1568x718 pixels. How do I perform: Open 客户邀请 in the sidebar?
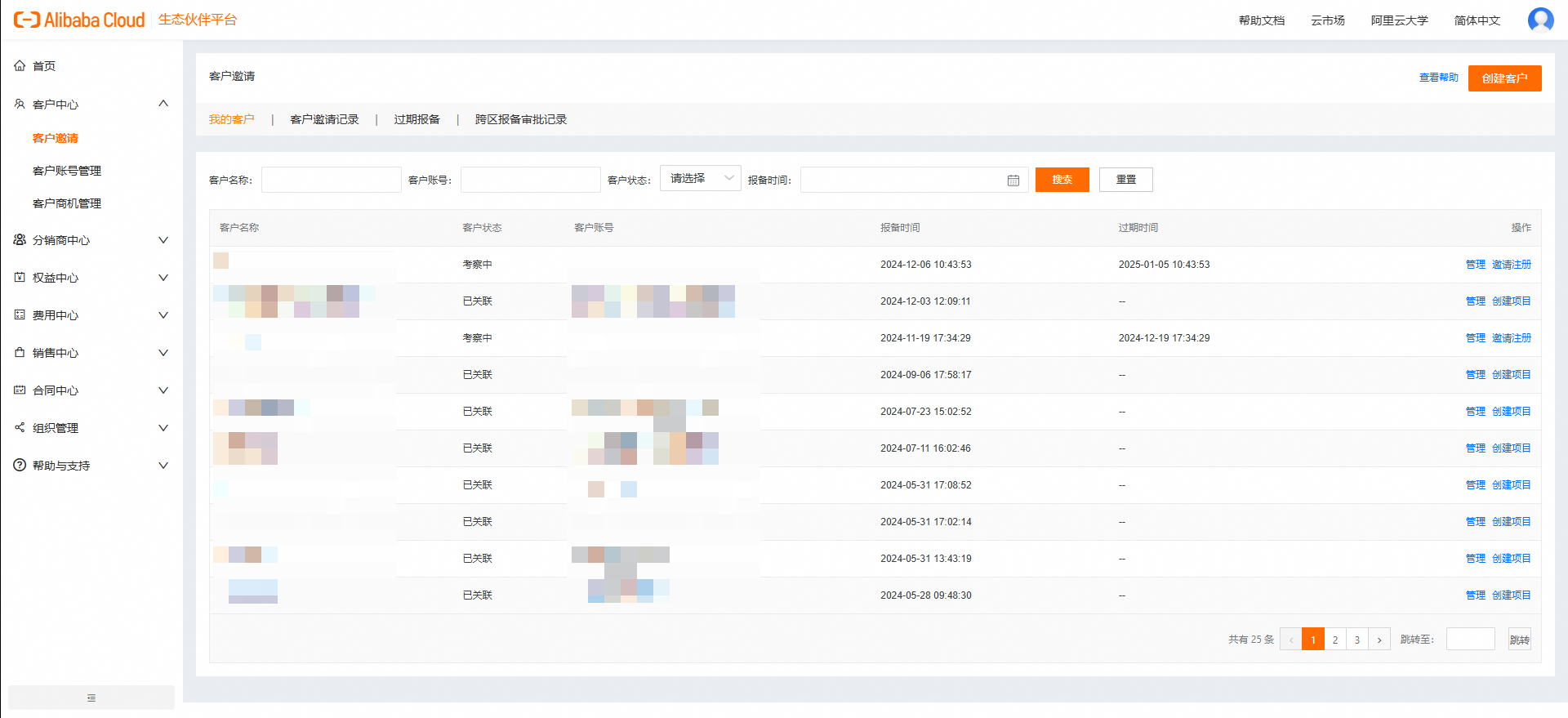(56, 138)
